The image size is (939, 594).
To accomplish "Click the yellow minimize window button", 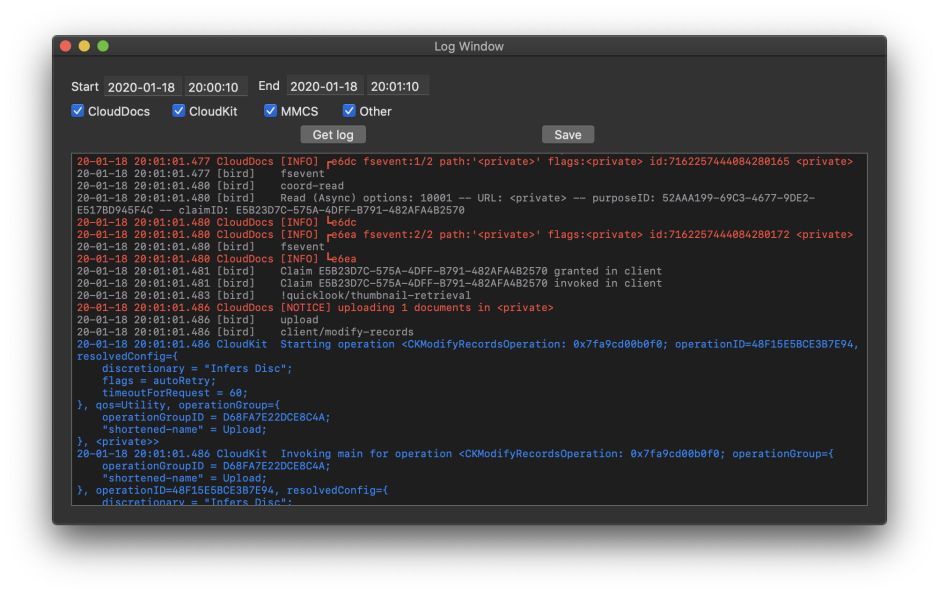I will coord(84,47).
